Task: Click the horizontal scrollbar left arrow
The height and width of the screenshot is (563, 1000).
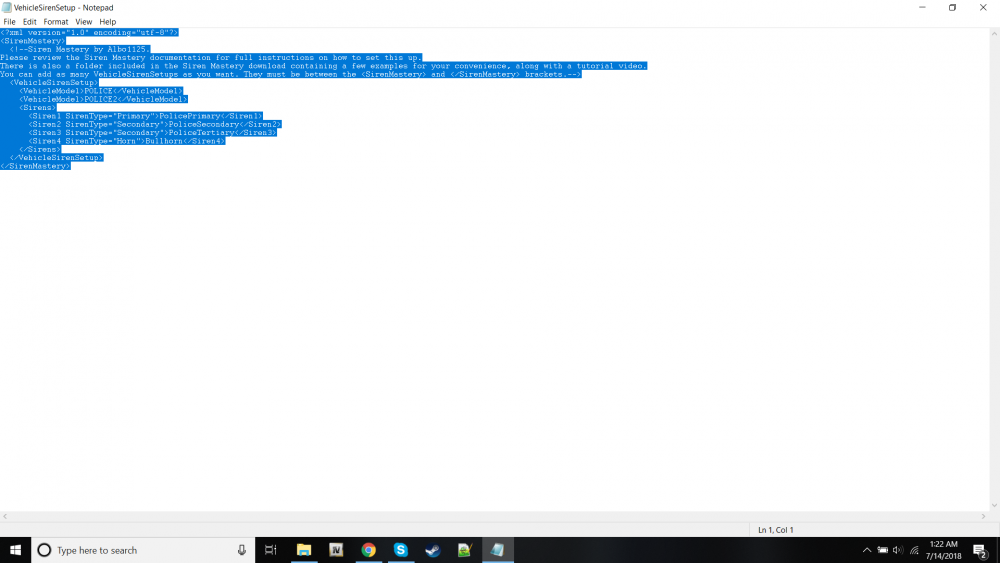Action: (x=5, y=516)
